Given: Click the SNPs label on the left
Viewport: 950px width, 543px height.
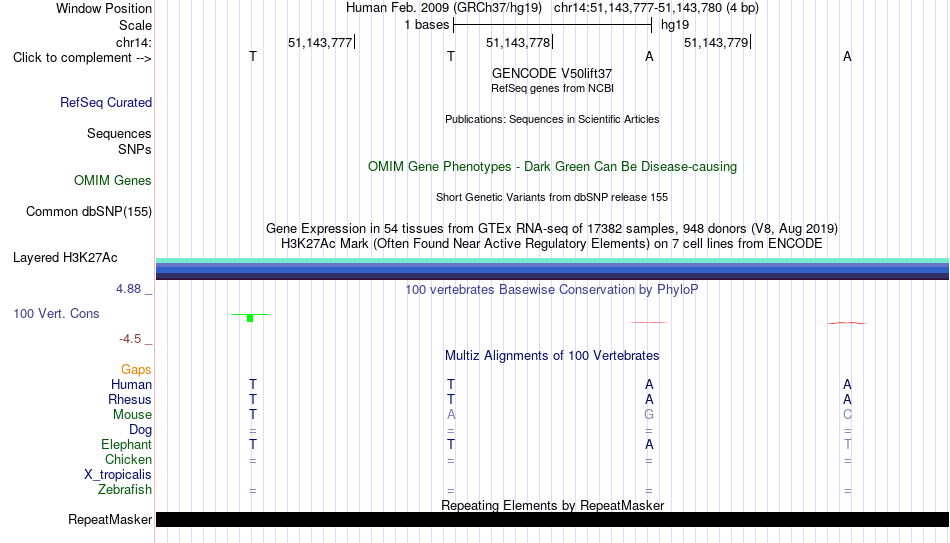Looking at the screenshot, I should 135,149.
